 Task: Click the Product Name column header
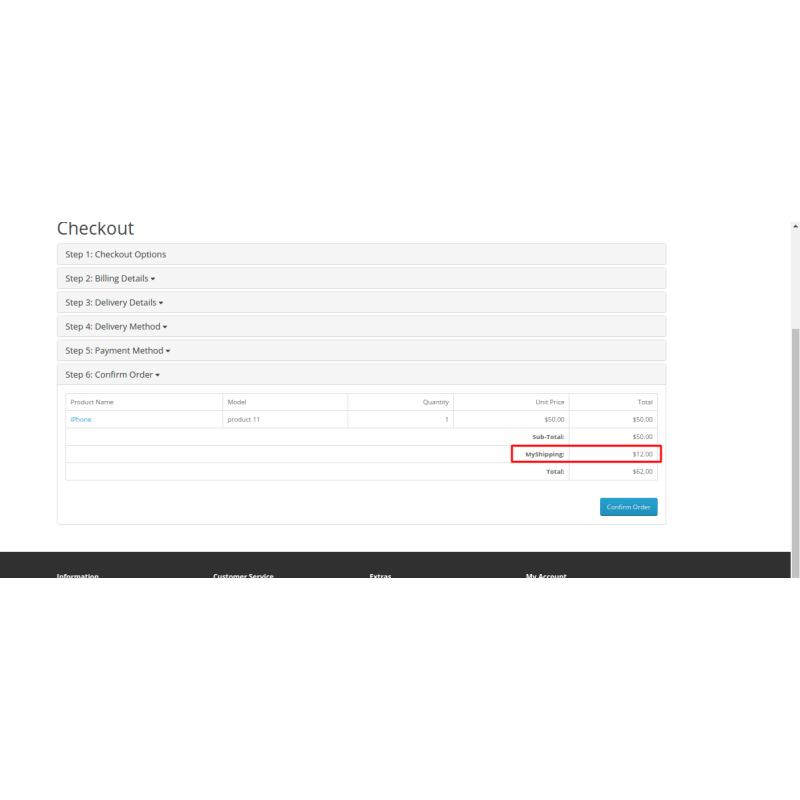(x=92, y=401)
